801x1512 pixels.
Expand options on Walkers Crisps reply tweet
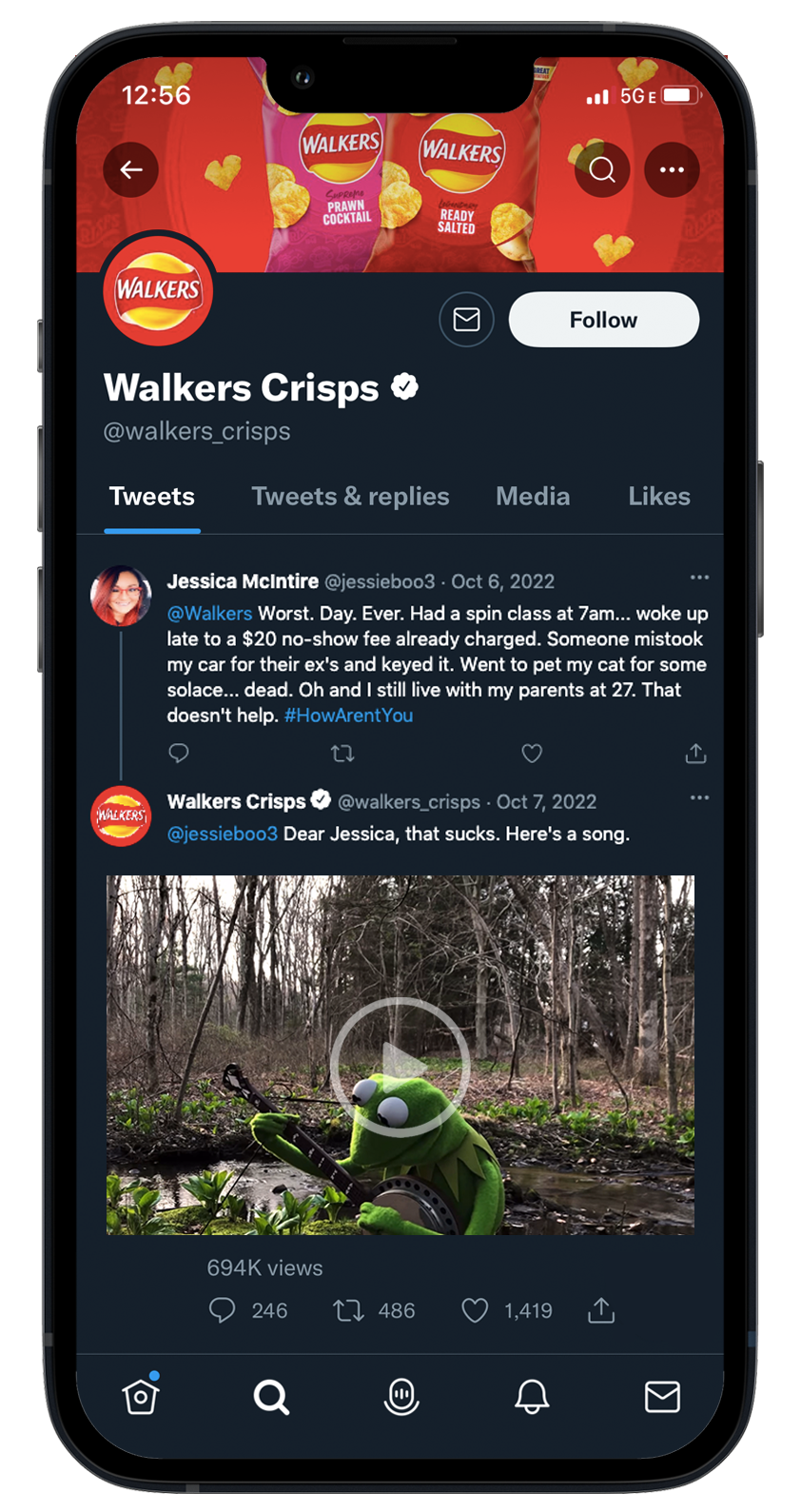point(699,797)
